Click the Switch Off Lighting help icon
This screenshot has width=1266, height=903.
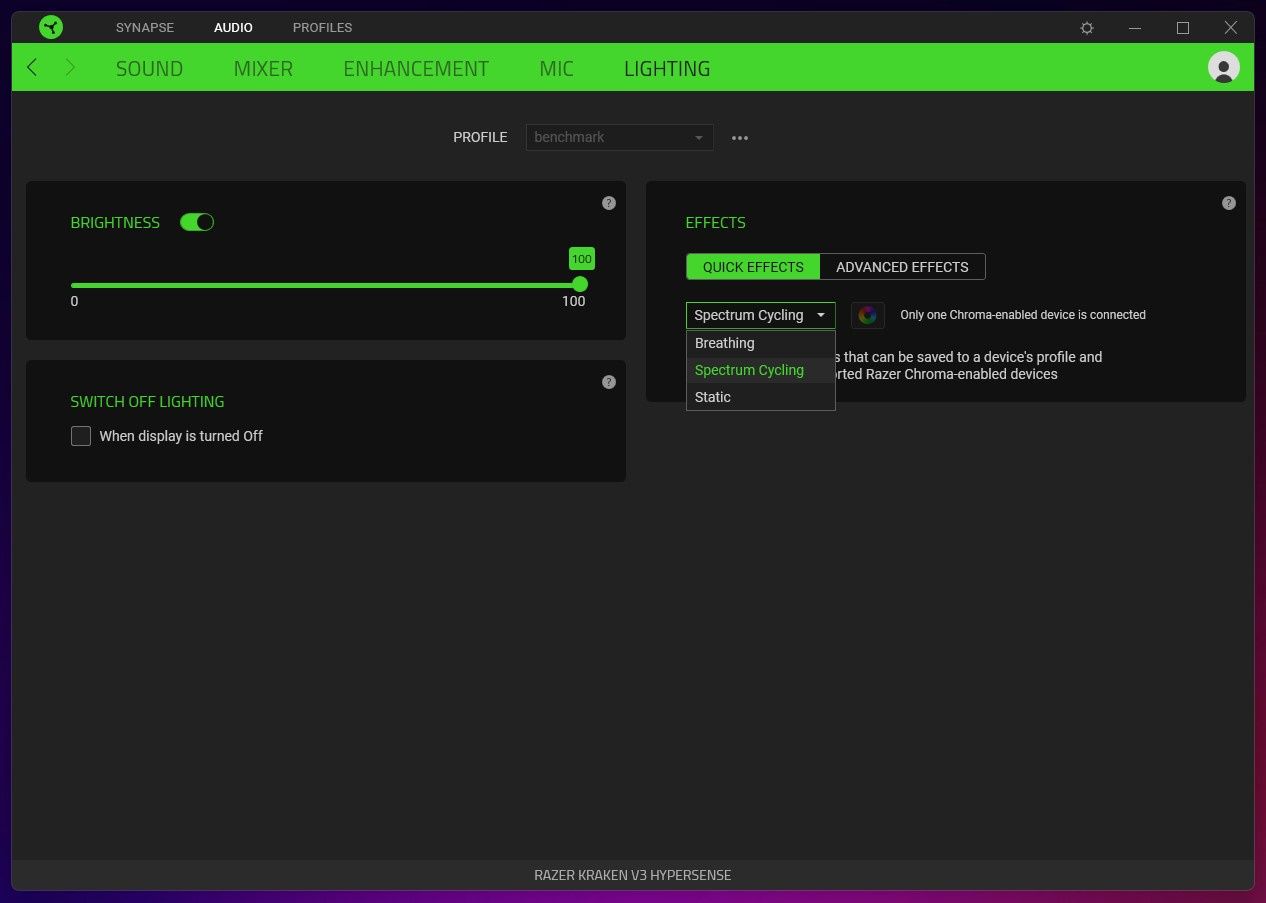(x=609, y=382)
